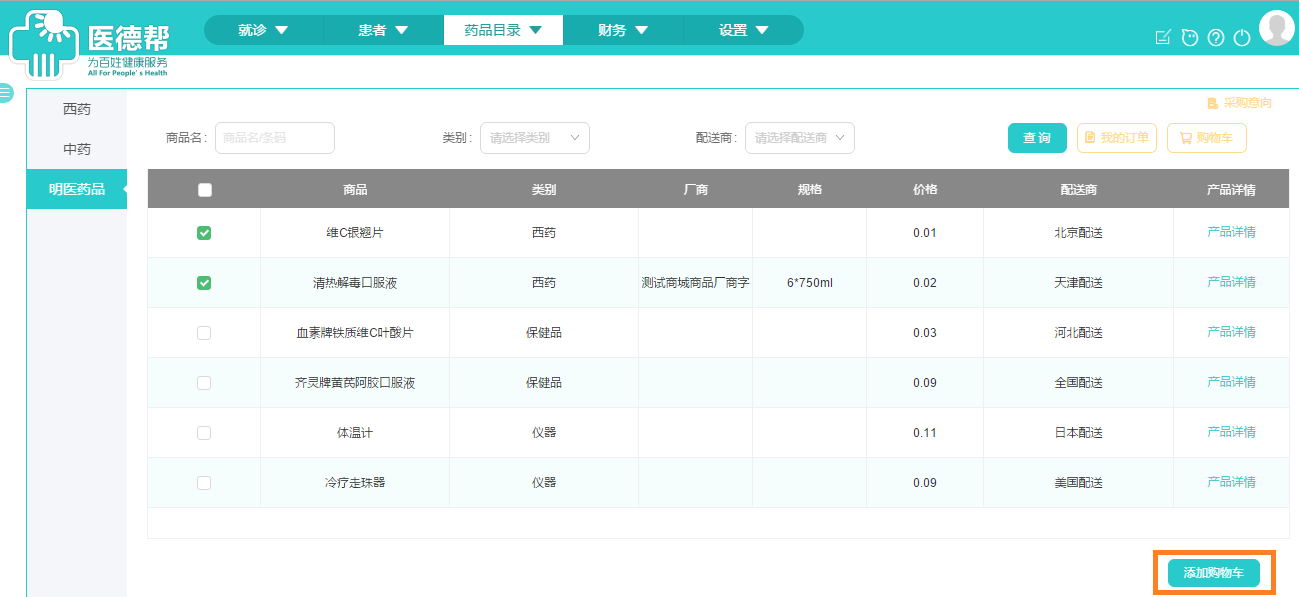Image resolution: width=1299 pixels, height=597 pixels.
Task: Uncheck the 维C银翘片 row checkbox
Action: [204, 233]
